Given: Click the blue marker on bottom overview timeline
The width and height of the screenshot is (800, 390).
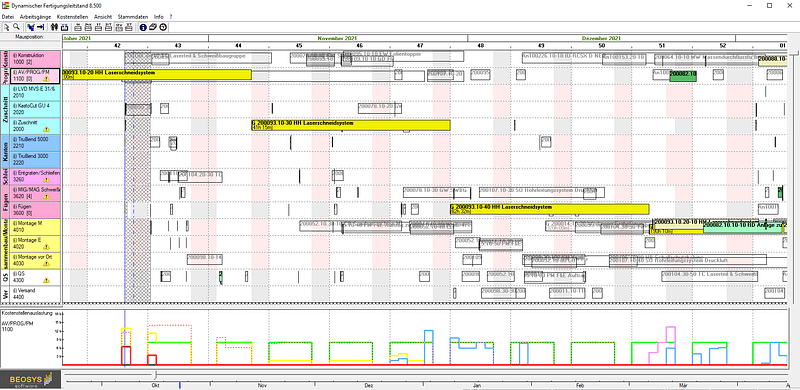Looking at the screenshot, I should [180, 385].
